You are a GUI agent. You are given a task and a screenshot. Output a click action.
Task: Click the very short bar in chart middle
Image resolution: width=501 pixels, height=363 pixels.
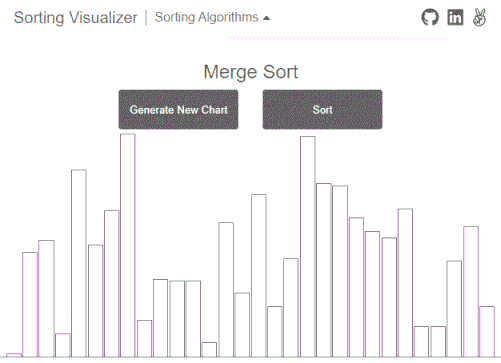[209, 350]
